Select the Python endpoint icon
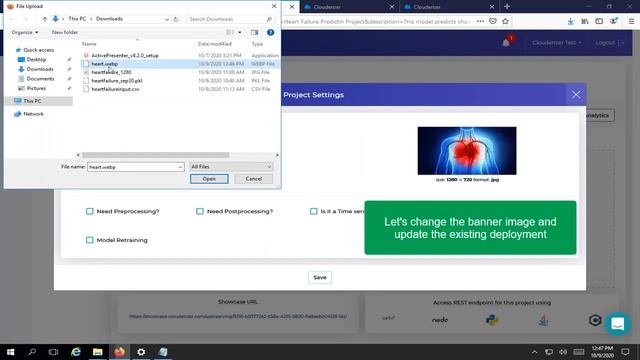The height and width of the screenshot is (360, 640). point(492,320)
